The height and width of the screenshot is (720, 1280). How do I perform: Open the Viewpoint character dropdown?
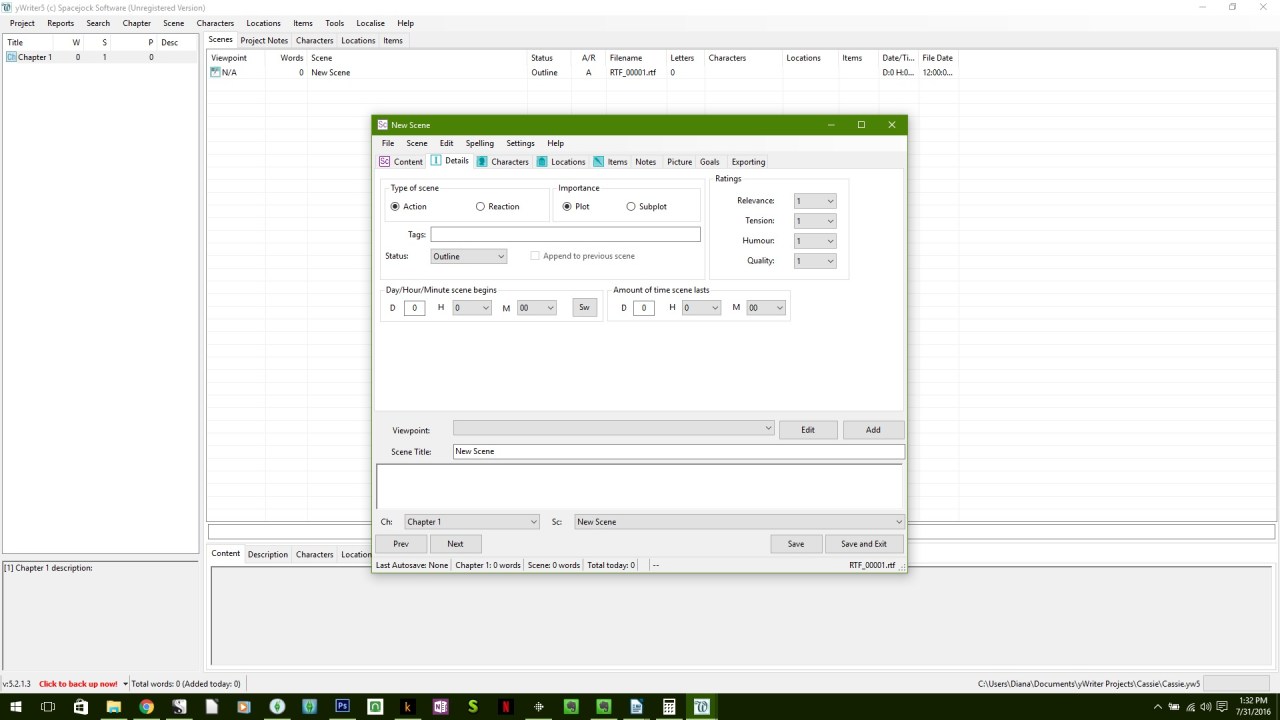[x=613, y=429]
